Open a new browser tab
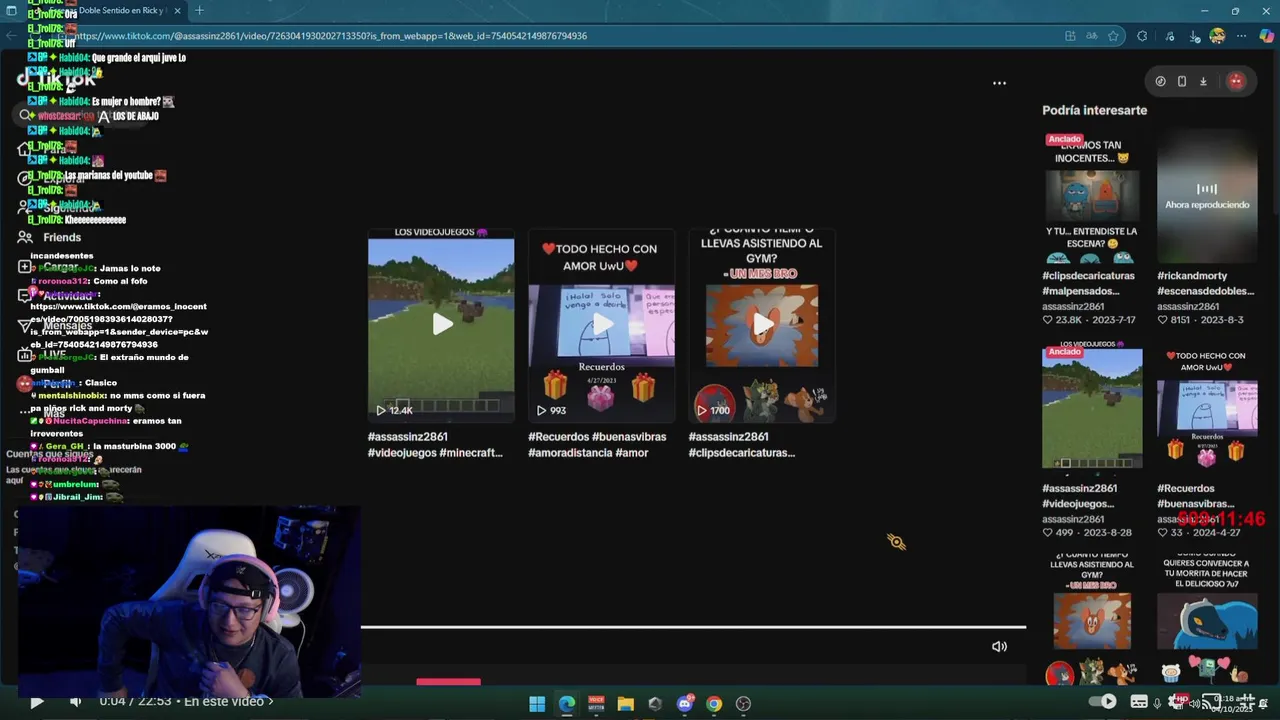Screen dimensions: 1280x720 tap(199, 11)
